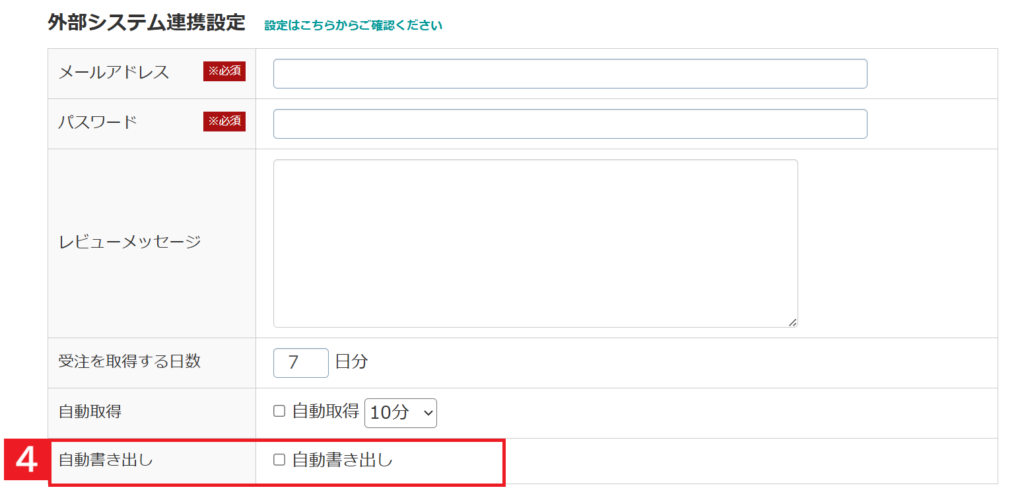
Task: Click the 自動書き出し checkbox label text
Action: point(342,460)
